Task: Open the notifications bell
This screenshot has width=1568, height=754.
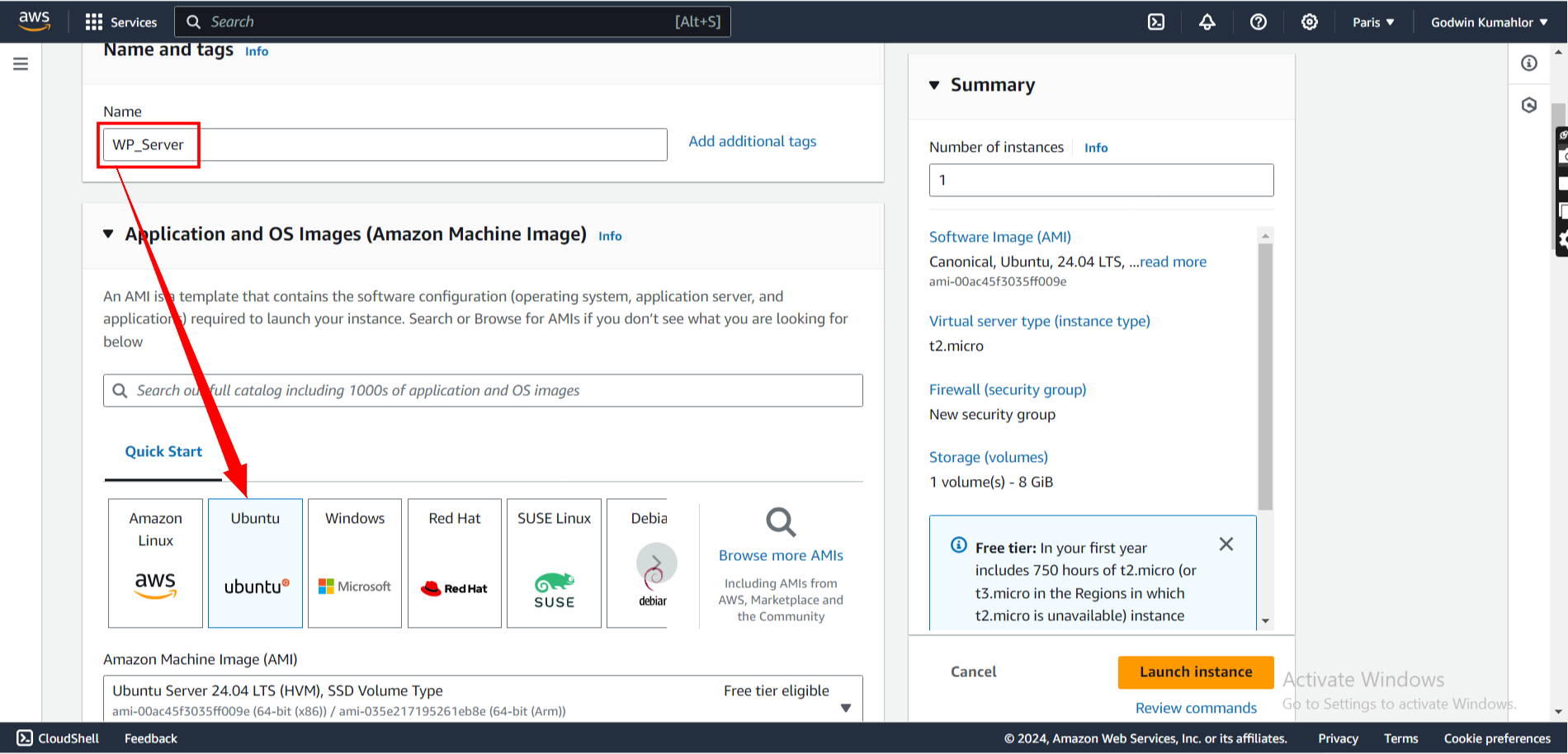Action: tap(1207, 22)
